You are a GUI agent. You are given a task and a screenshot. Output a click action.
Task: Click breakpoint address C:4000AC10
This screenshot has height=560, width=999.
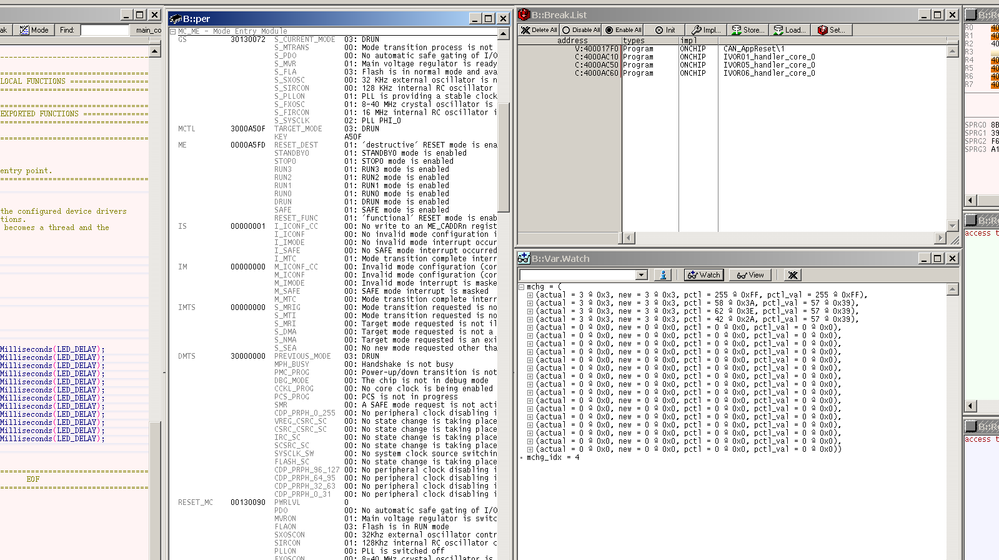596,57
